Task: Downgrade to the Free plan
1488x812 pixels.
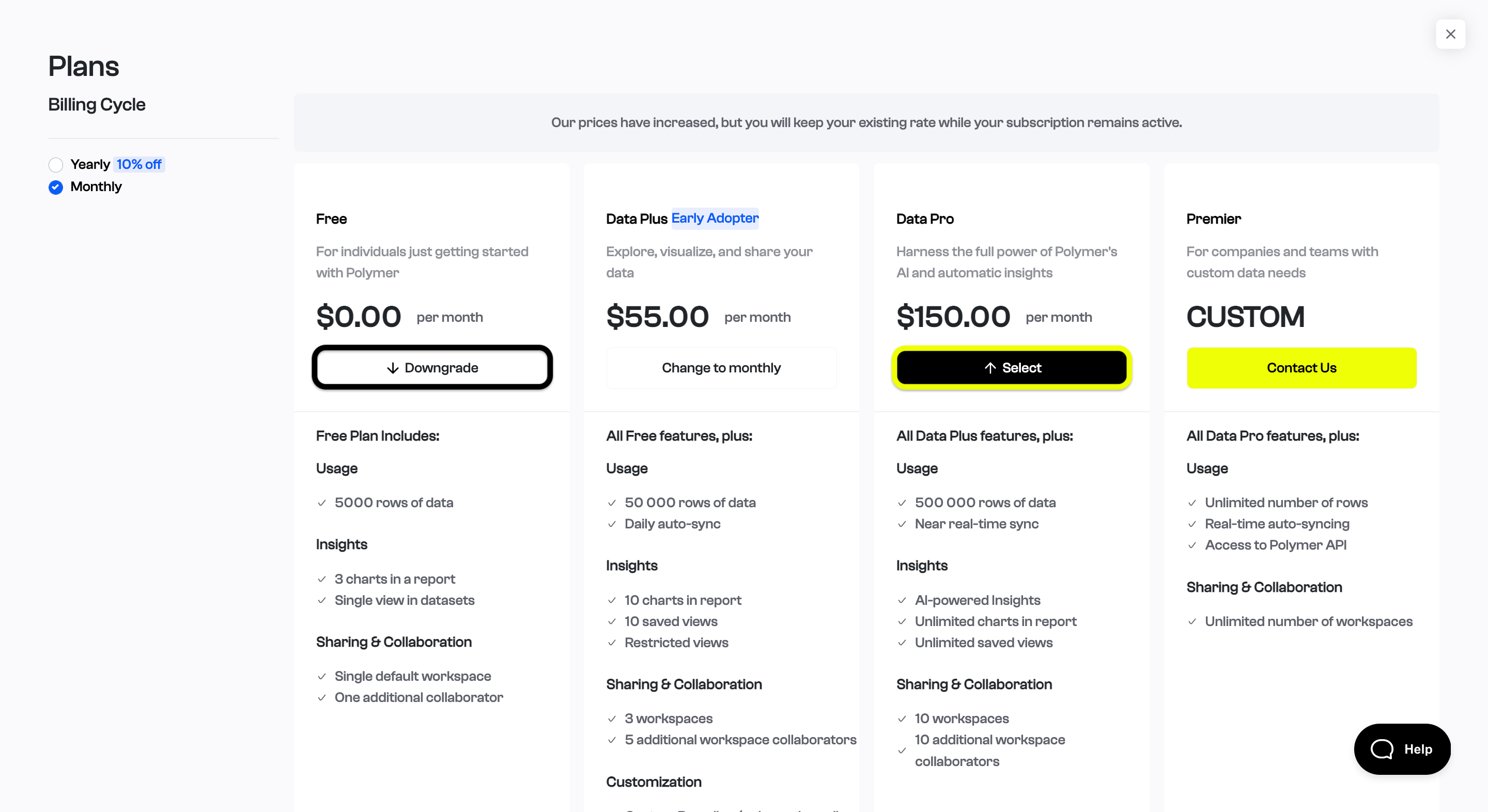Action: [x=432, y=367]
